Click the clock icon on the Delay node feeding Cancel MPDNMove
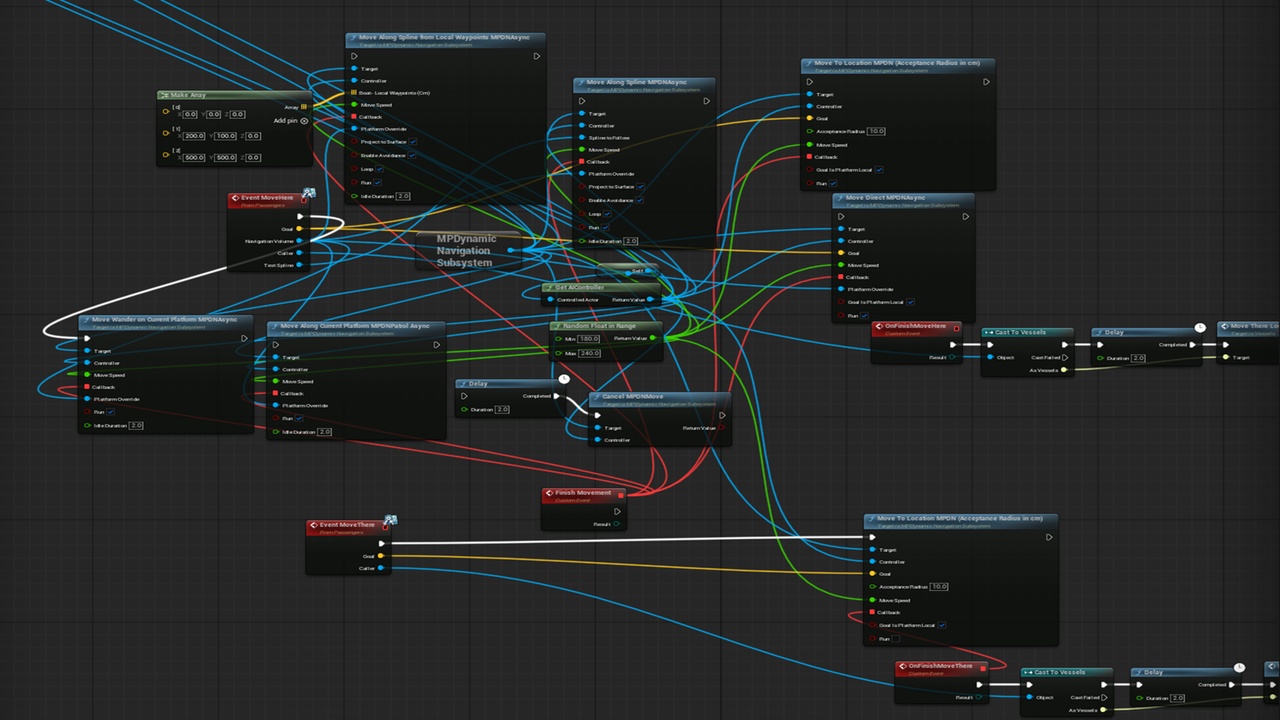The image size is (1280, 720). (x=564, y=378)
